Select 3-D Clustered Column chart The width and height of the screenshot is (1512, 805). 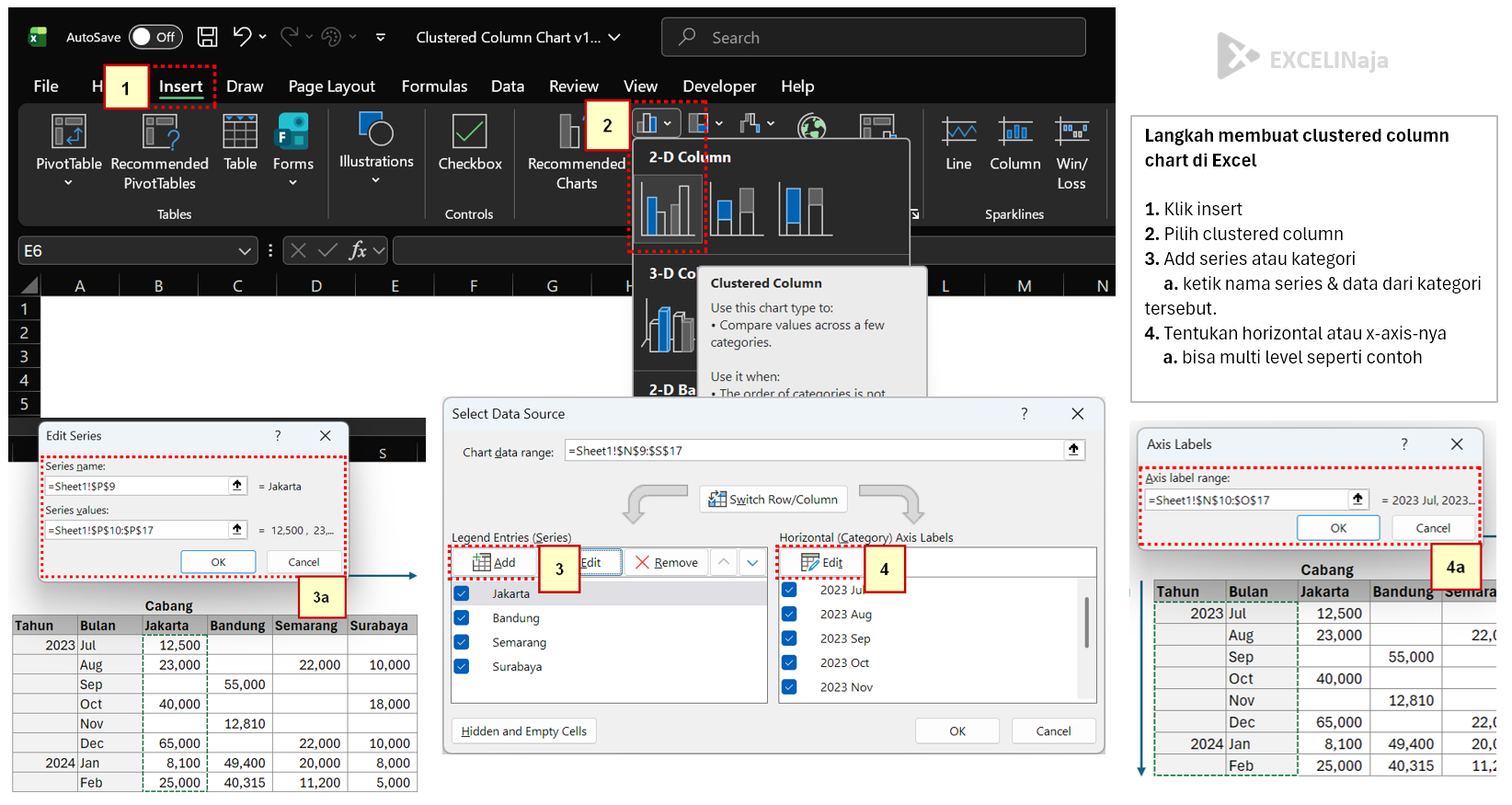click(669, 326)
